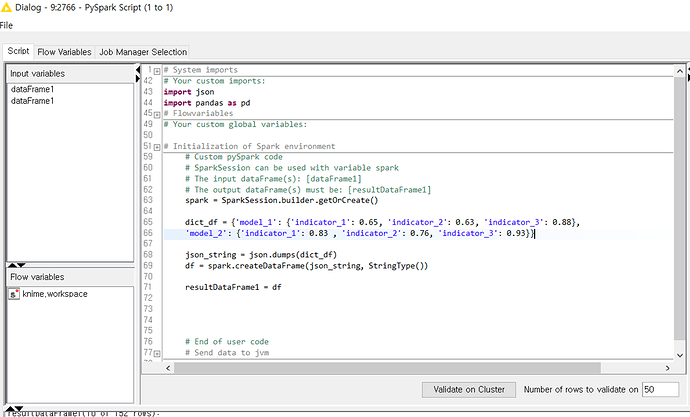The height and width of the screenshot is (417, 690).
Task: Click the SparkSession.builder.getOrCreate() line
Action: (282, 200)
